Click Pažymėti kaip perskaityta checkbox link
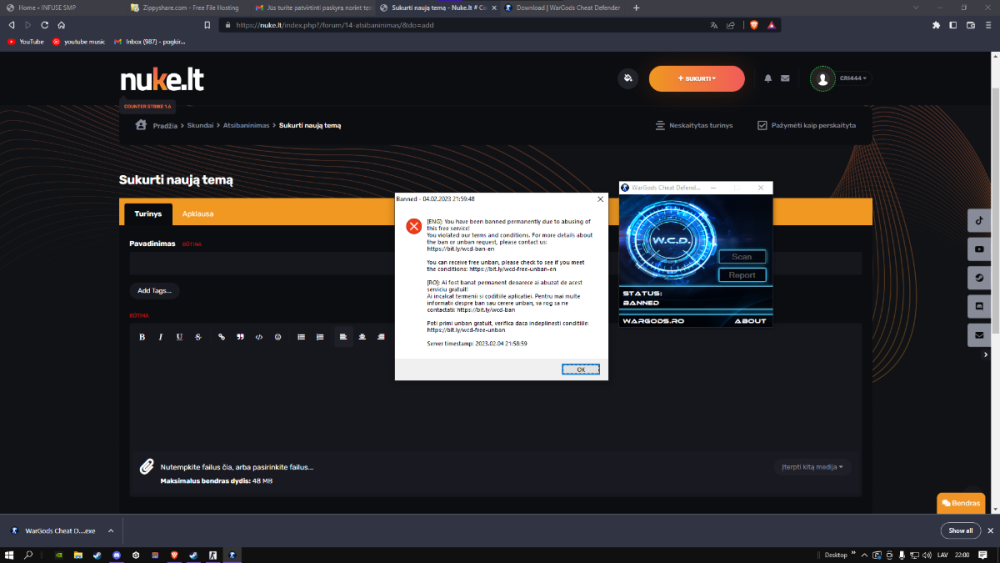 (x=807, y=126)
